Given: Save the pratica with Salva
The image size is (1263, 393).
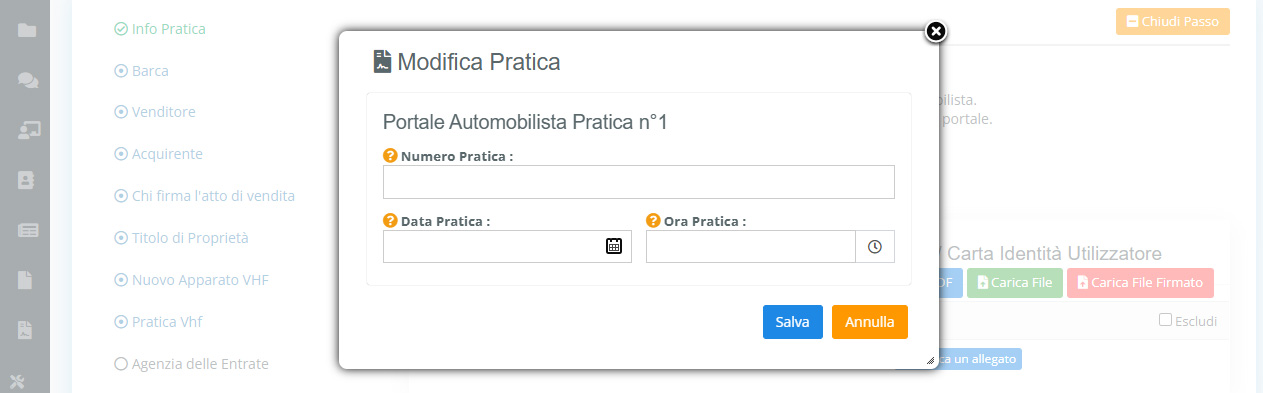Looking at the screenshot, I should [792, 322].
